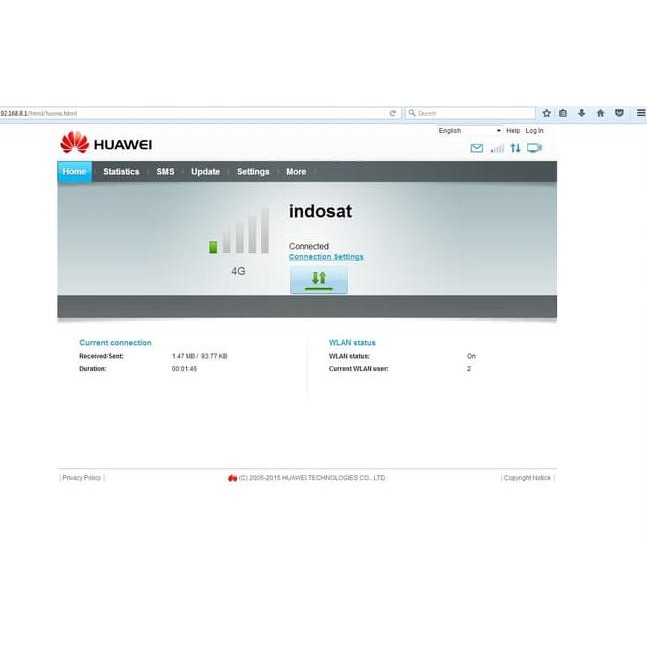Open Firefox downloads arrow icon
The image size is (647, 647).
pyautogui.click(x=582, y=114)
